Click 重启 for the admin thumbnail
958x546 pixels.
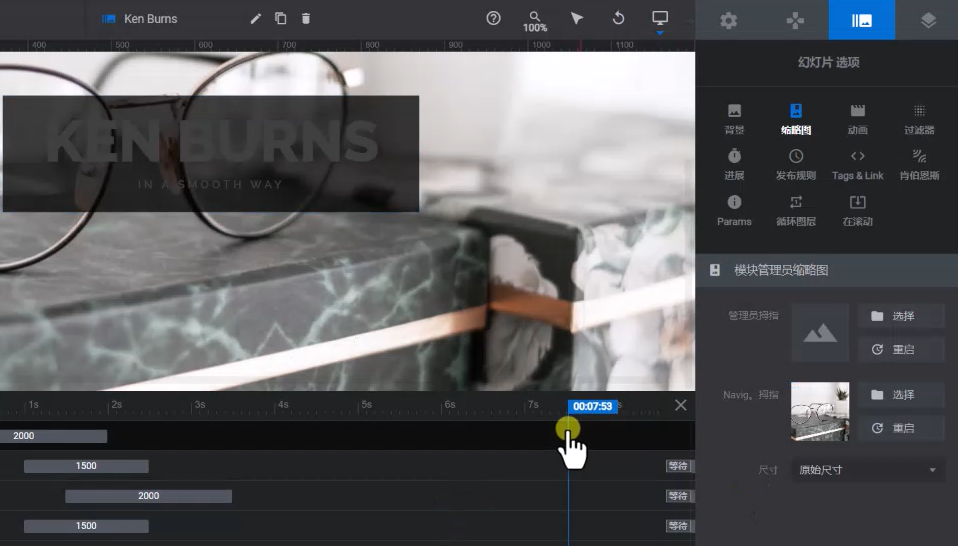coord(901,349)
